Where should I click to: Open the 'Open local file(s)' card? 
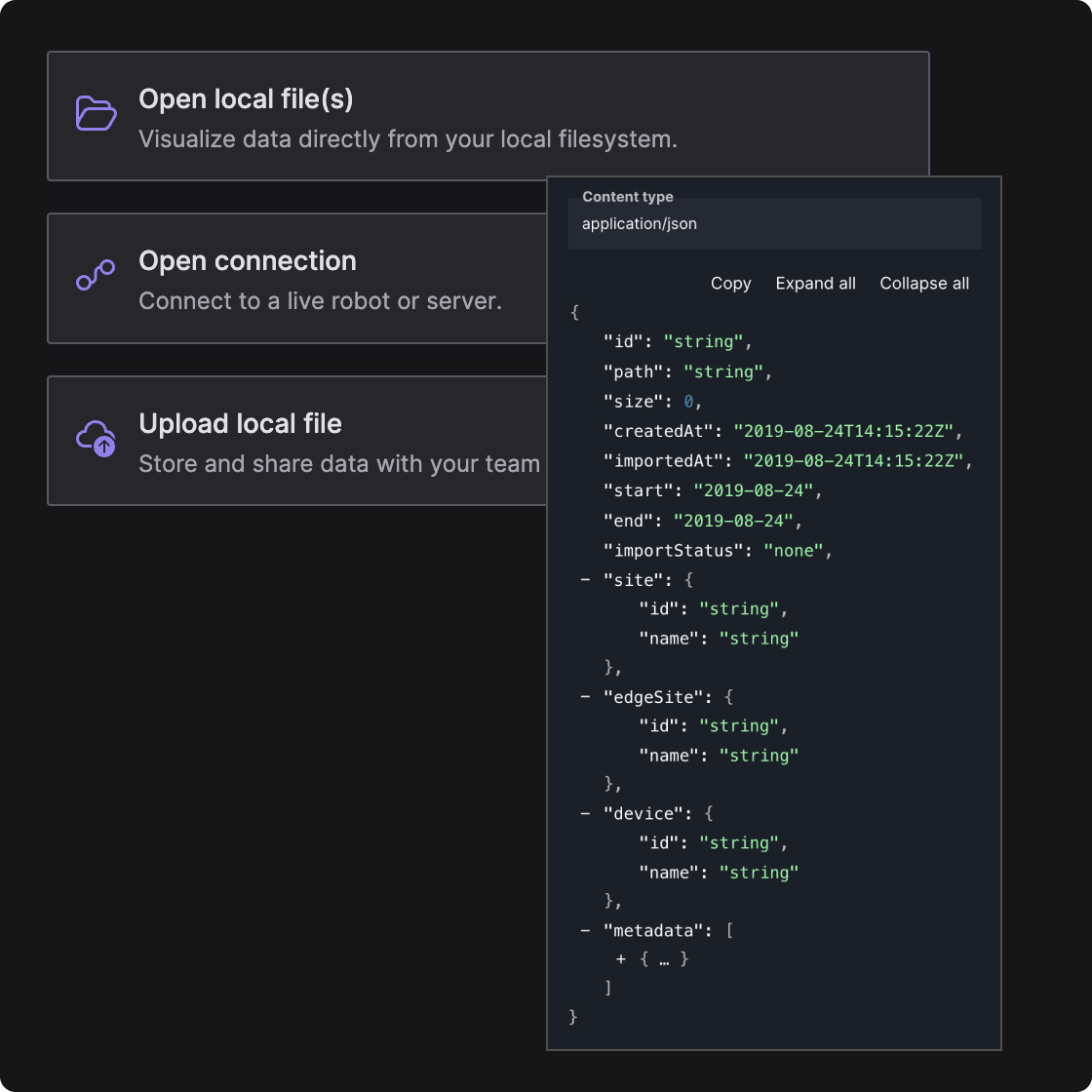(x=487, y=116)
